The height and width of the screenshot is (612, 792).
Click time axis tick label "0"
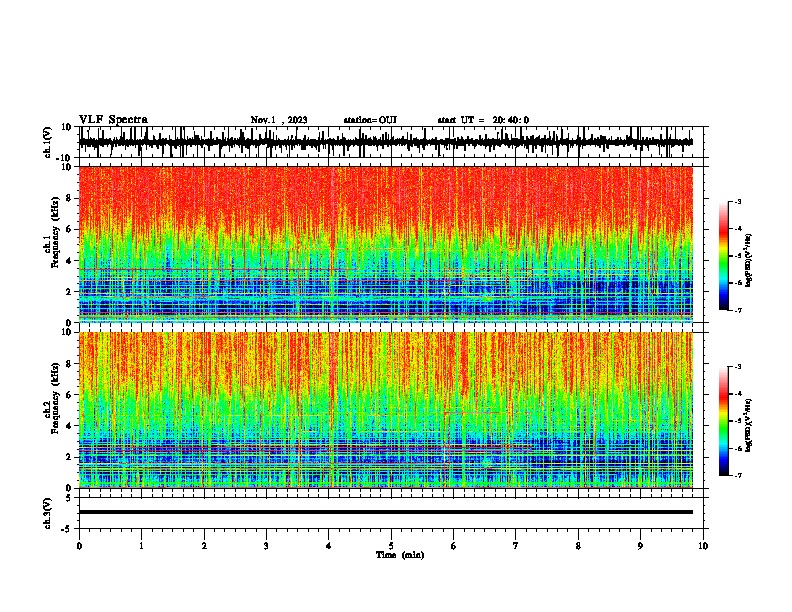79,546
